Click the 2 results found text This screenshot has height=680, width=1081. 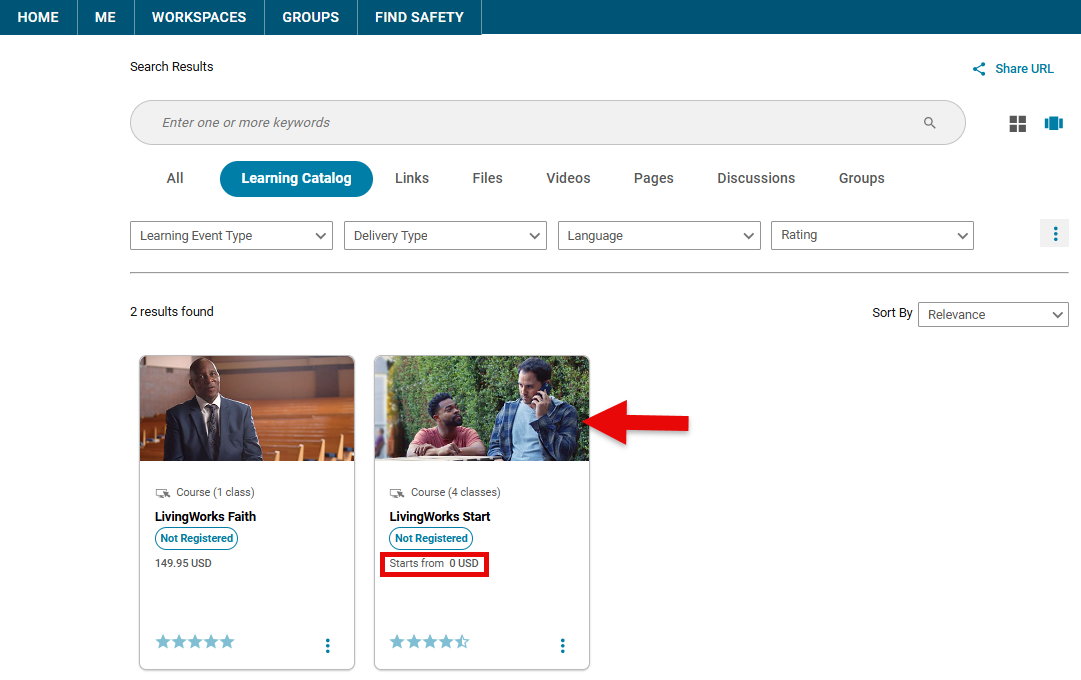172,312
